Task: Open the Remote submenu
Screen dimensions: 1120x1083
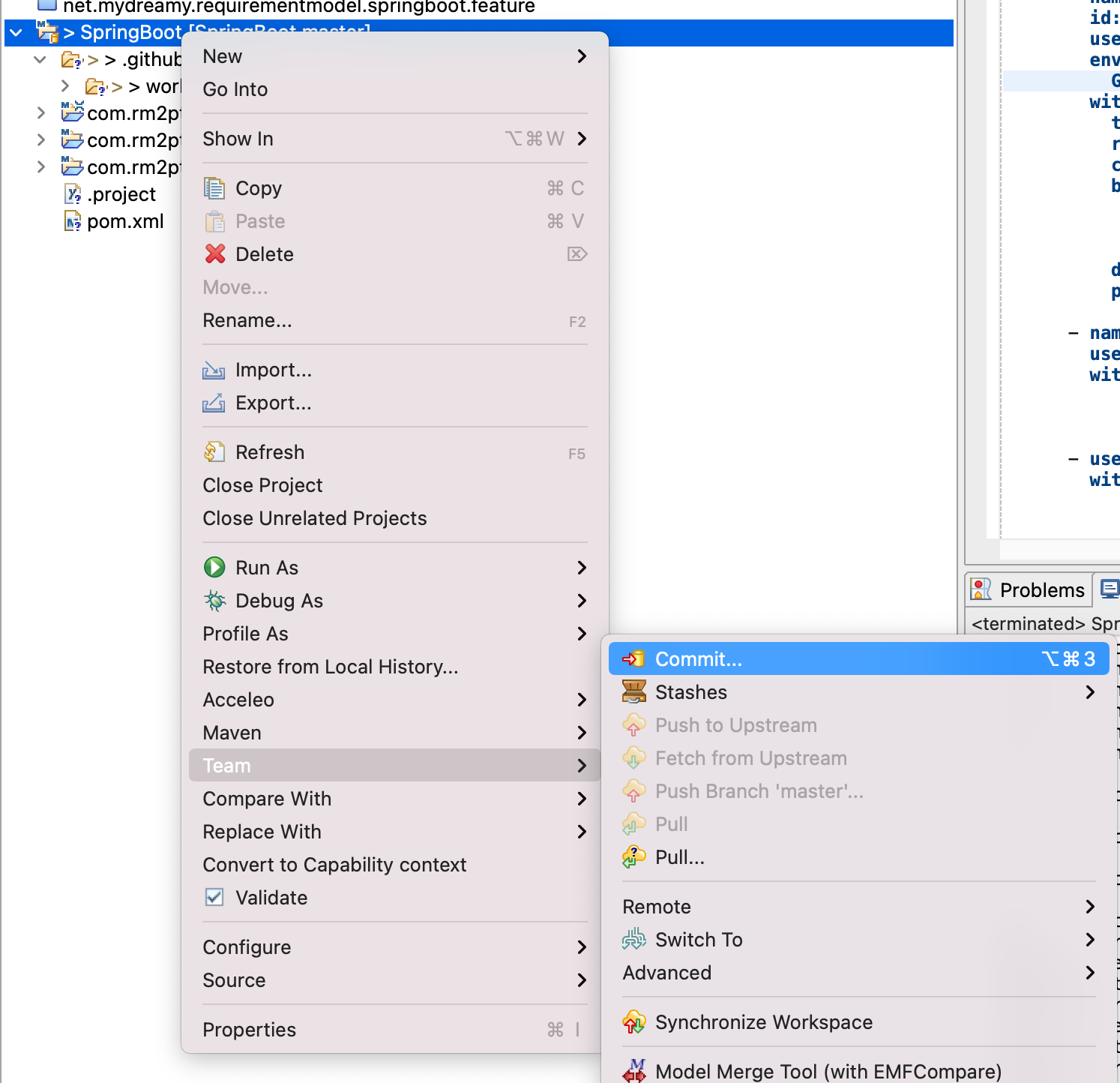Action: pyautogui.click(x=859, y=906)
